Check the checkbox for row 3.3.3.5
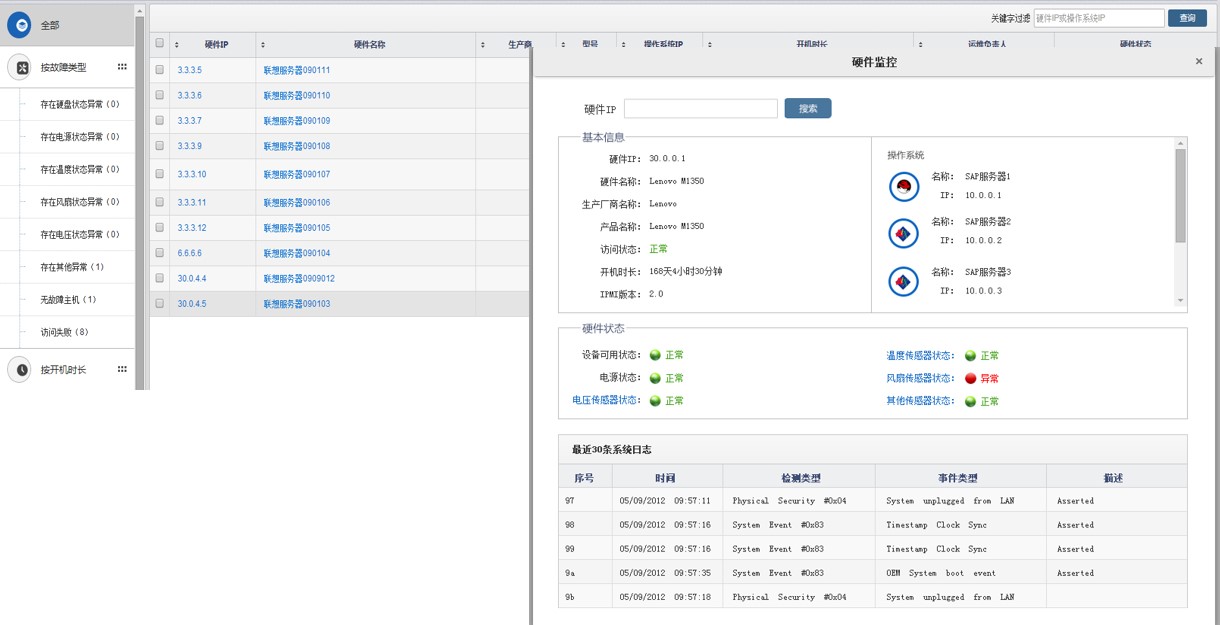 point(158,69)
